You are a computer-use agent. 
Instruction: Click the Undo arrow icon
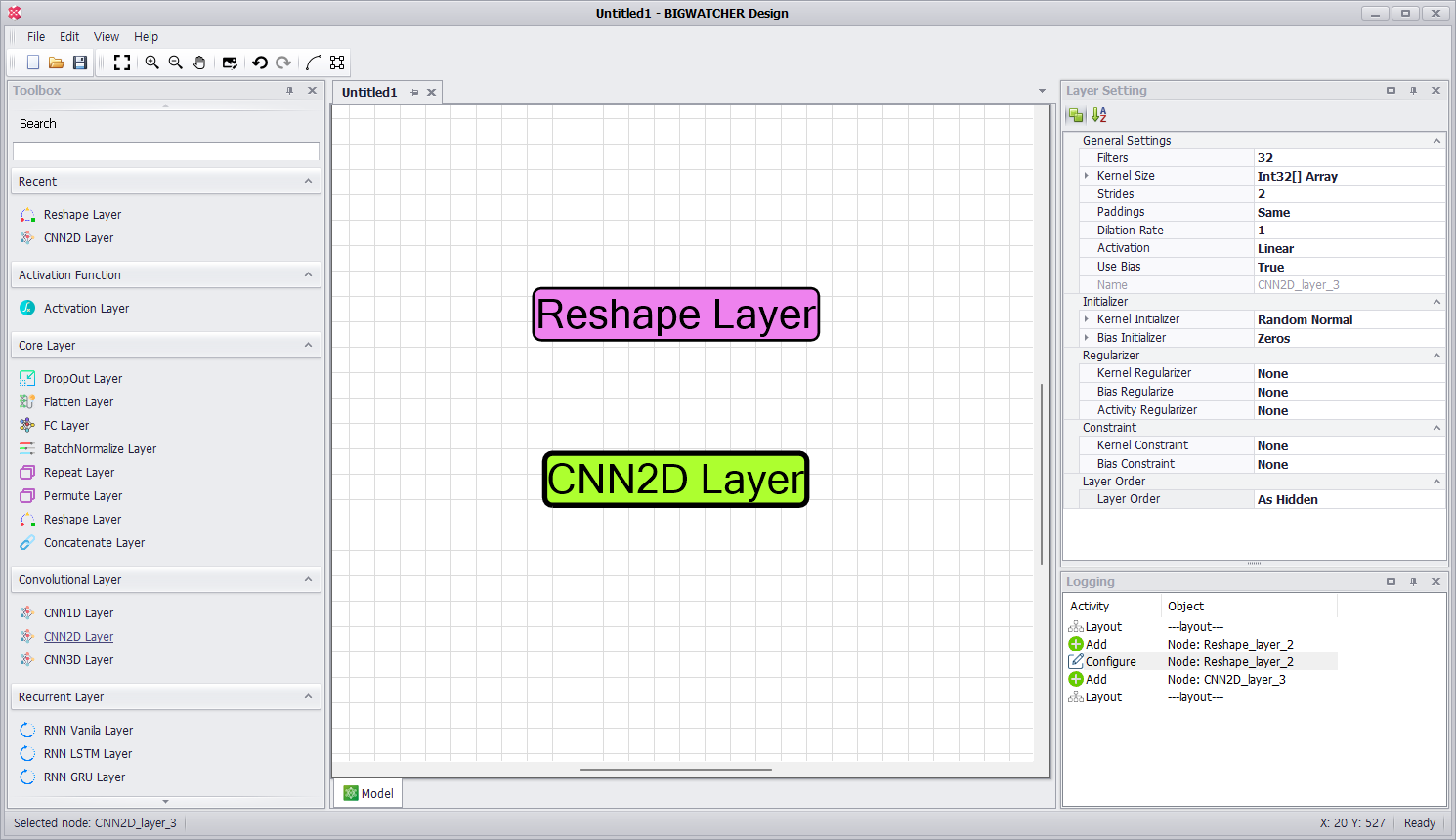coord(260,63)
